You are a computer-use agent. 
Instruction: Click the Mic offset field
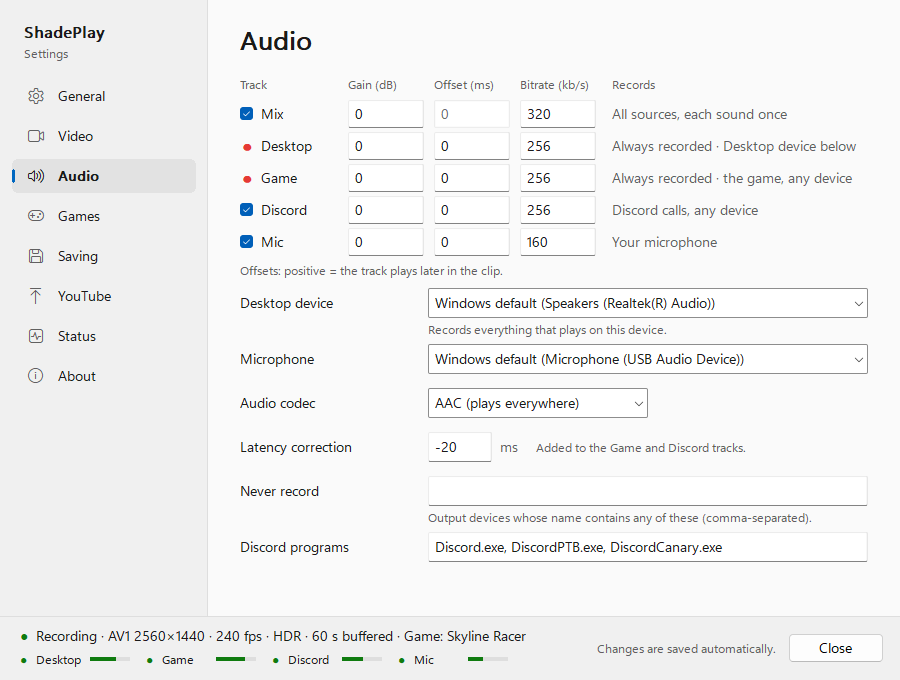[x=472, y=242]
